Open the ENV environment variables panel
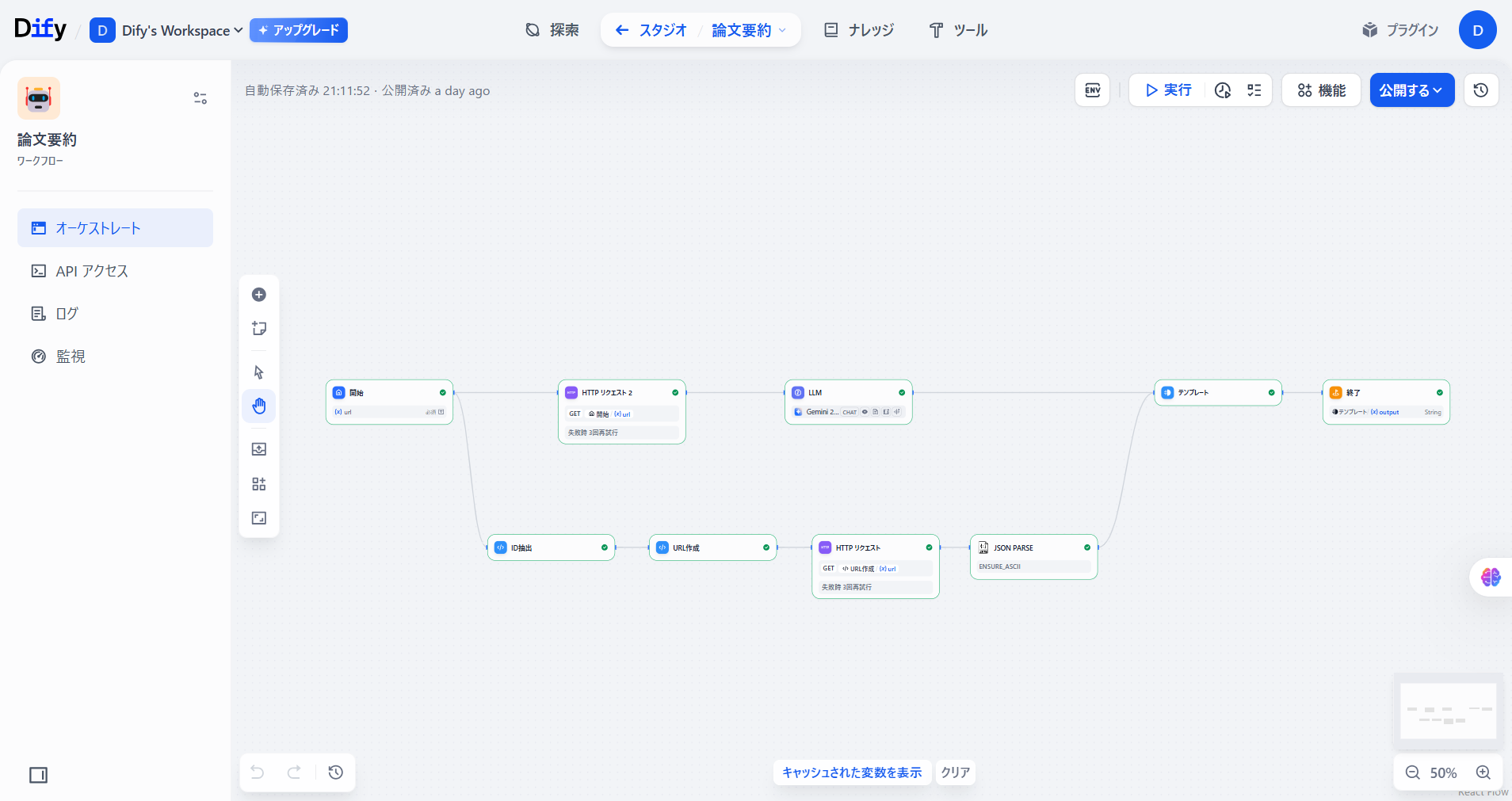Screen dimensions: 1512x801 [1092, 90]
